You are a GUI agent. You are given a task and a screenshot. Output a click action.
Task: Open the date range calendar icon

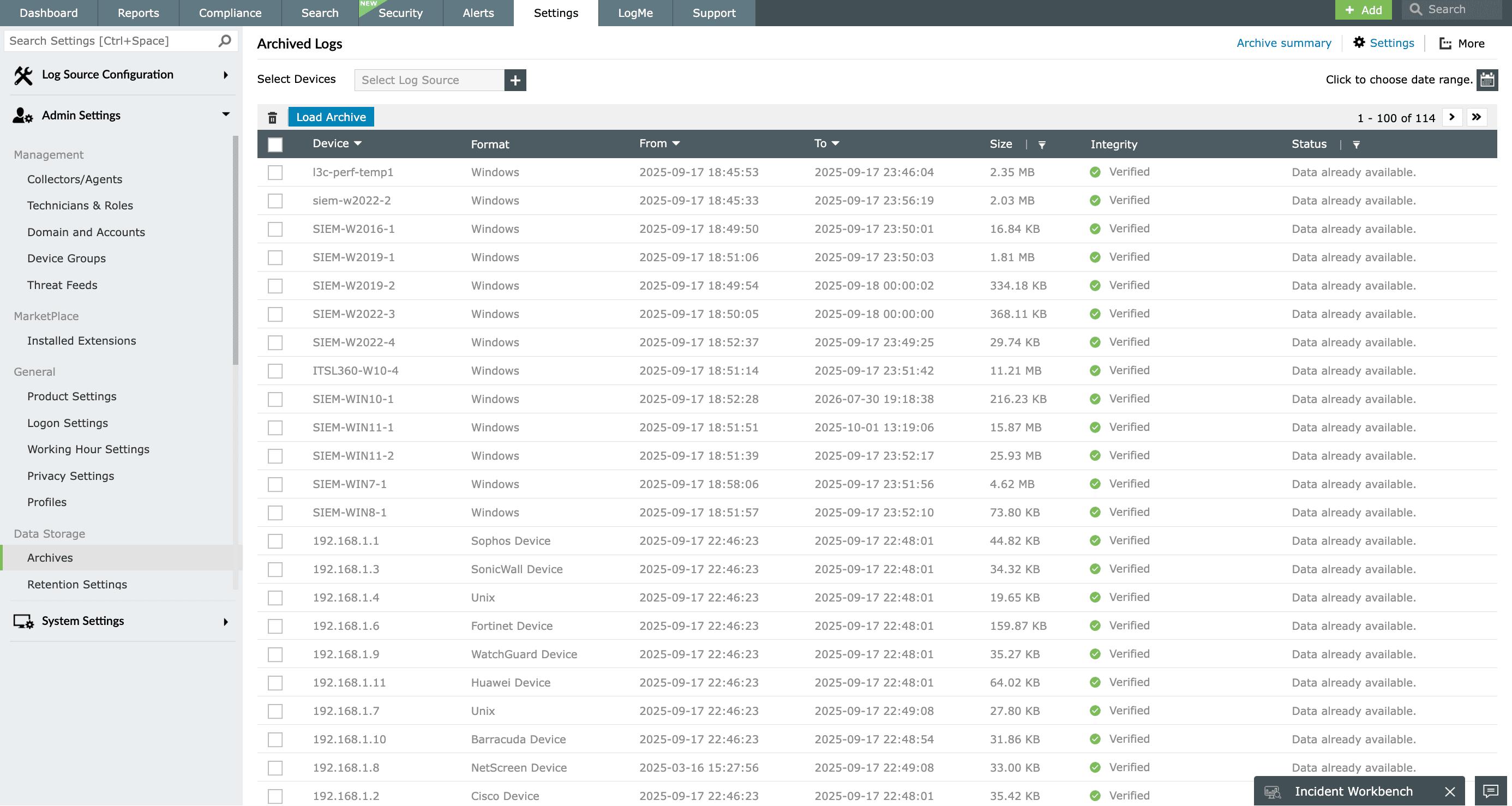click(1487, 80)
